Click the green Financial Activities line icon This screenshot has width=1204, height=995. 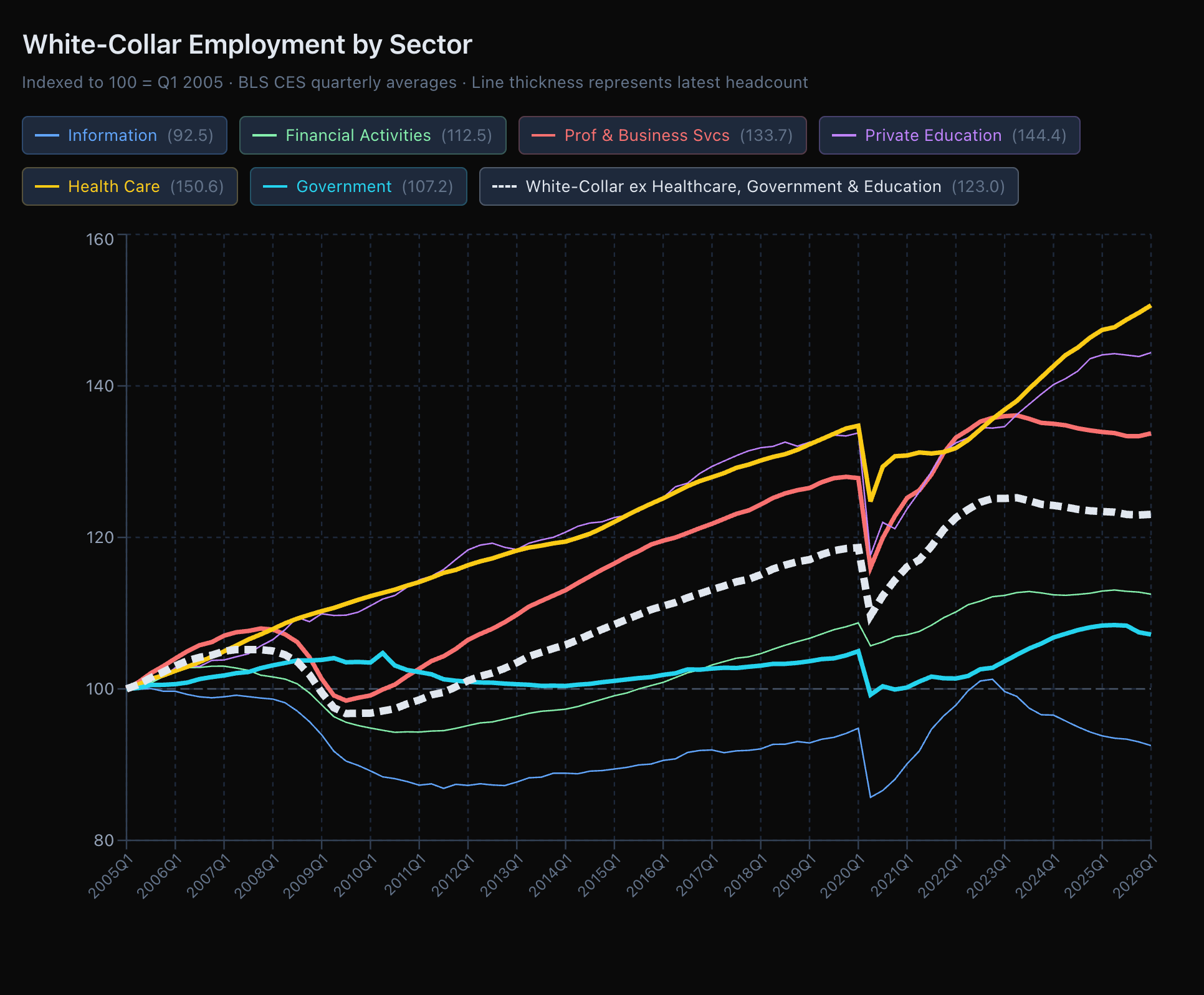(x=264, y=135)
